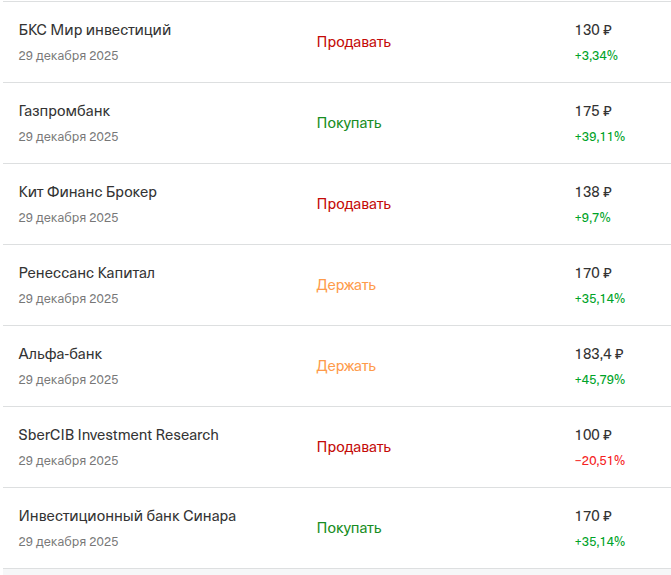Select the 183,4 ₽ target price
Image resolution: width=671 pixels, height=575 pixels.
(x=599, y=354)
